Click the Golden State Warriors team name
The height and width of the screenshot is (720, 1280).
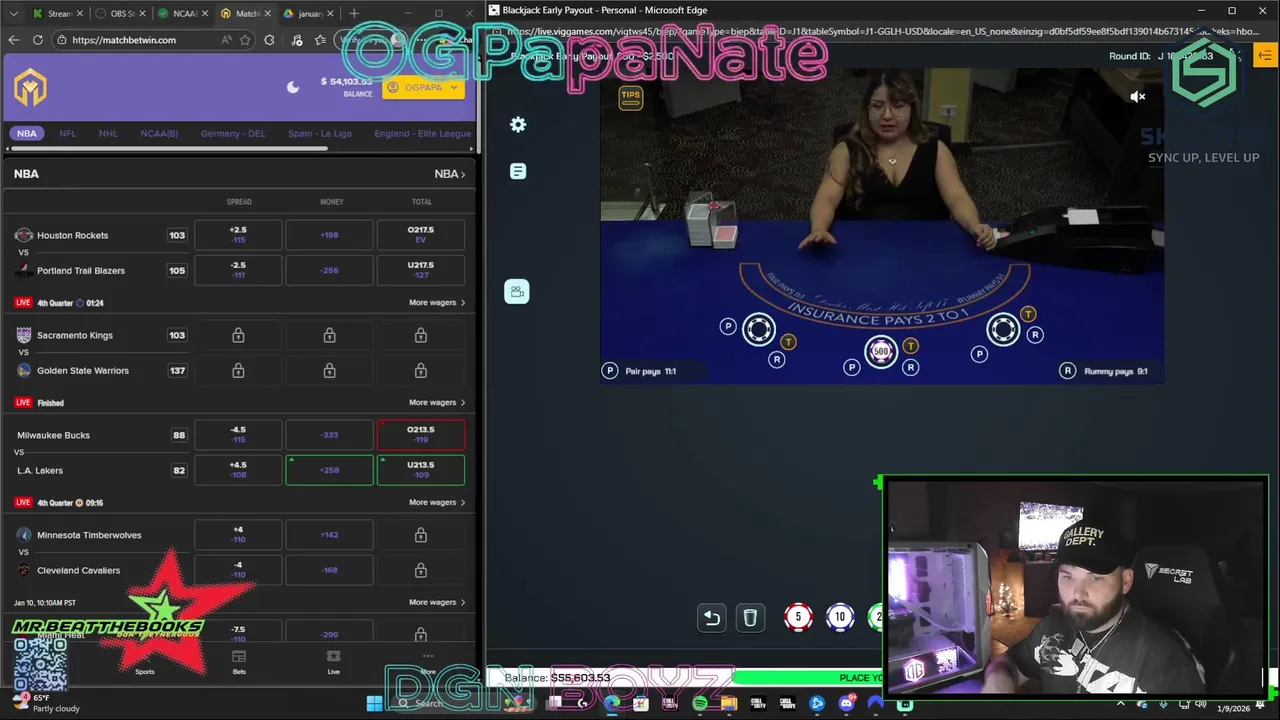click(83, 370)
